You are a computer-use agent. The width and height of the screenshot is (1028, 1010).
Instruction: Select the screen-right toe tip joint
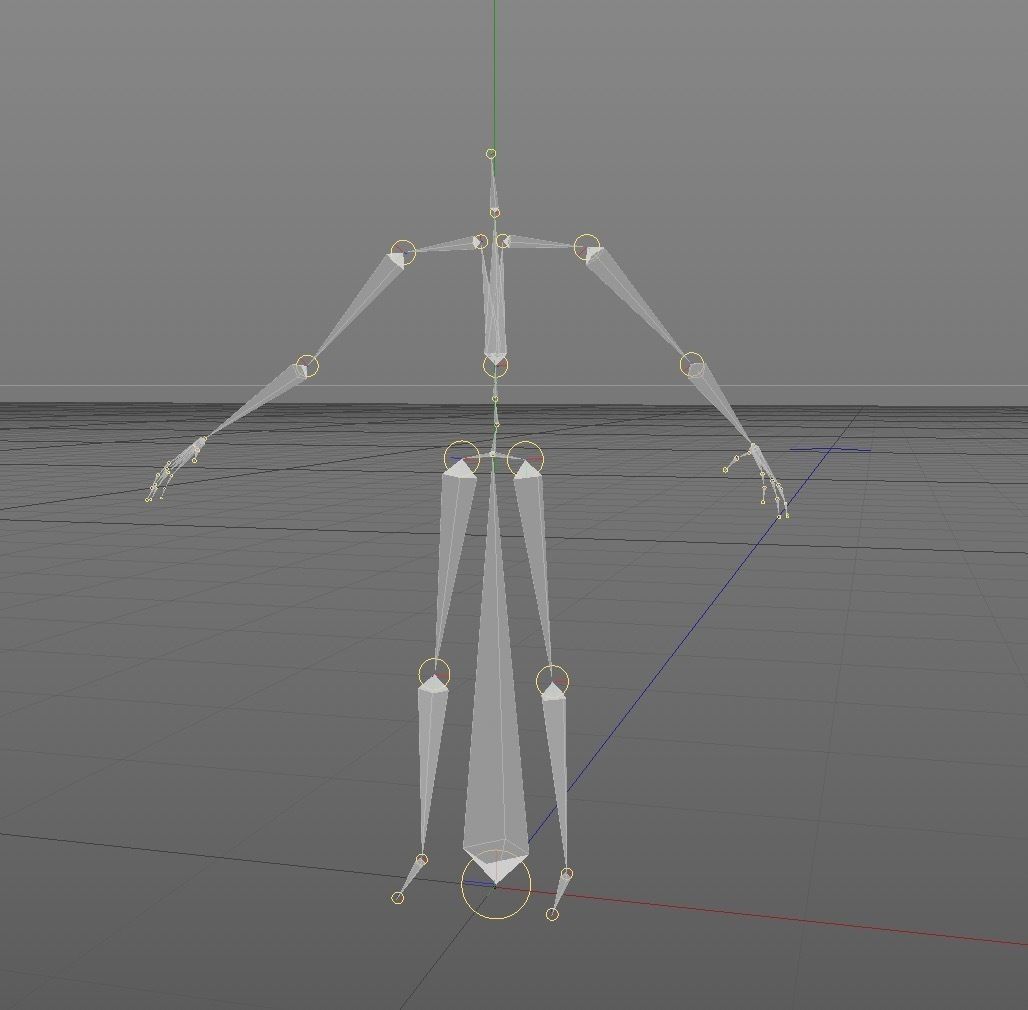pyautogui.click(x=552, y=914)
